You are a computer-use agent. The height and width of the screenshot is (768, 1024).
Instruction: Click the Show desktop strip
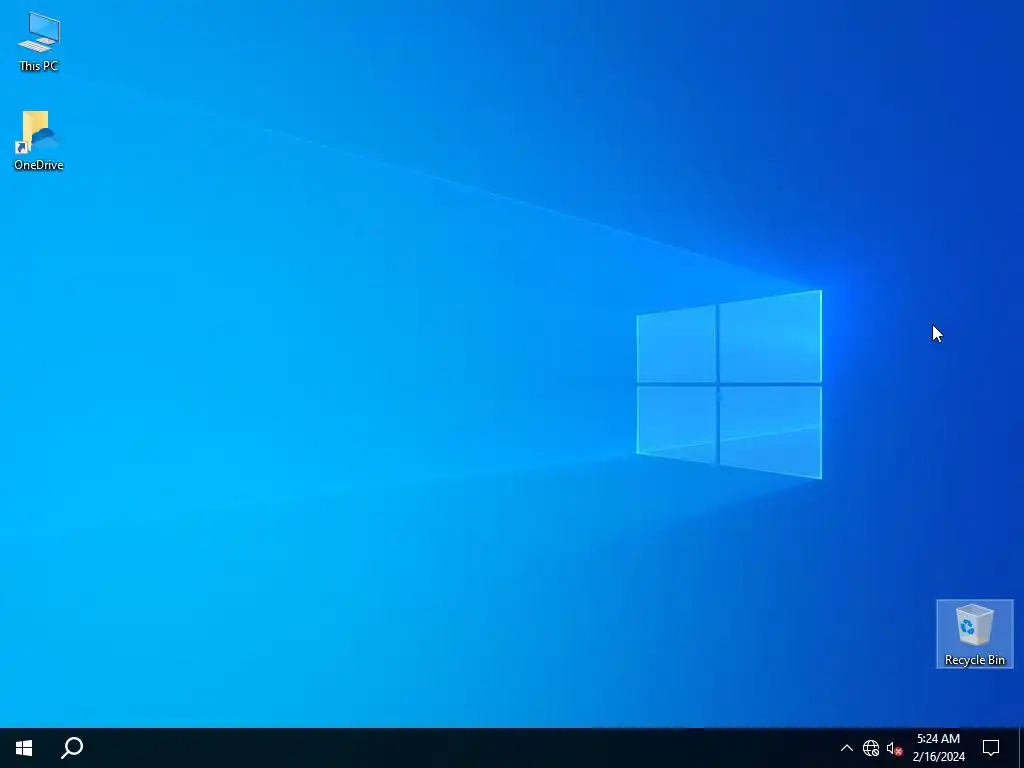tap(1021, 748)
